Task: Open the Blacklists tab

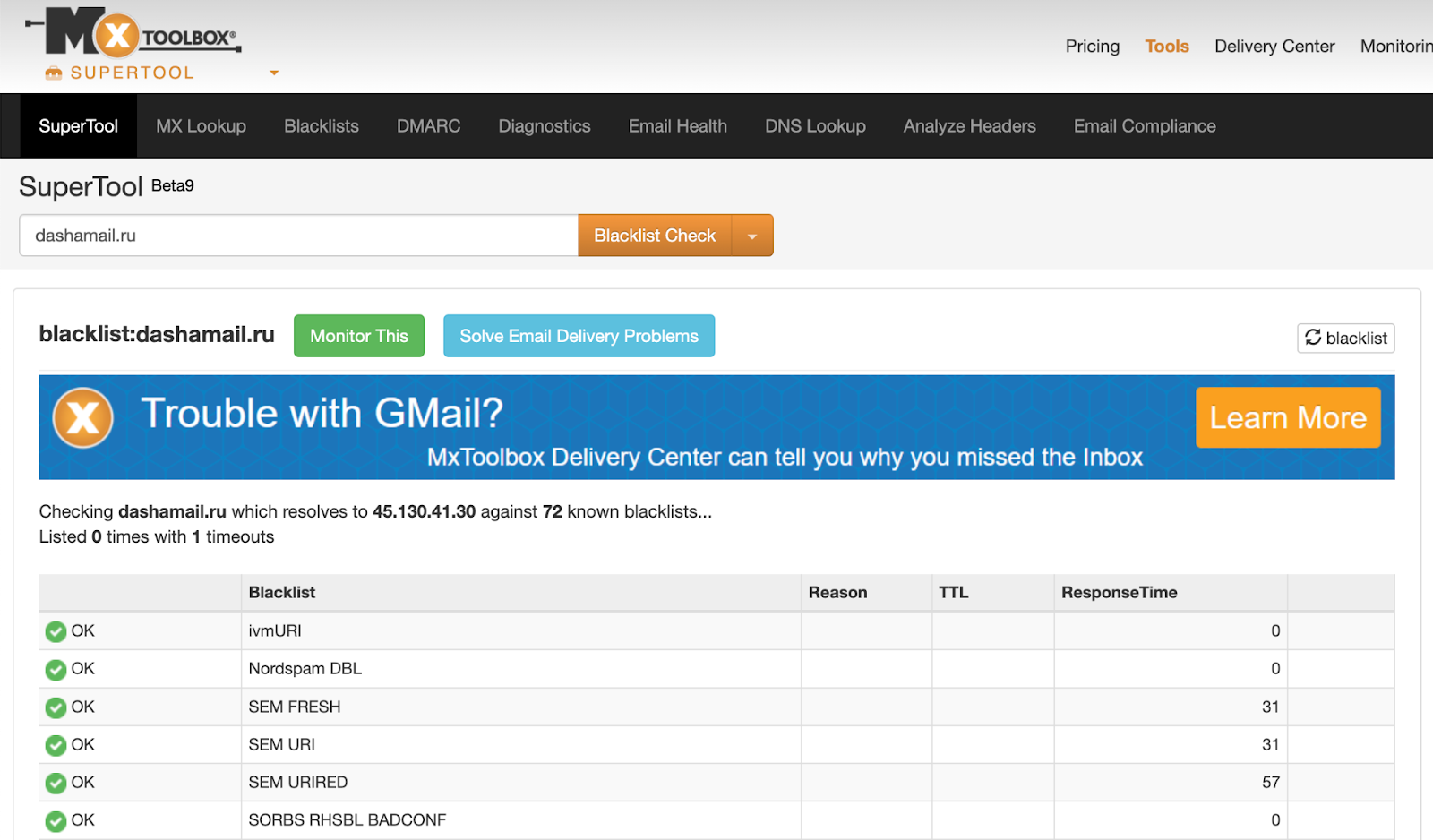Action: tap(322, 126)
